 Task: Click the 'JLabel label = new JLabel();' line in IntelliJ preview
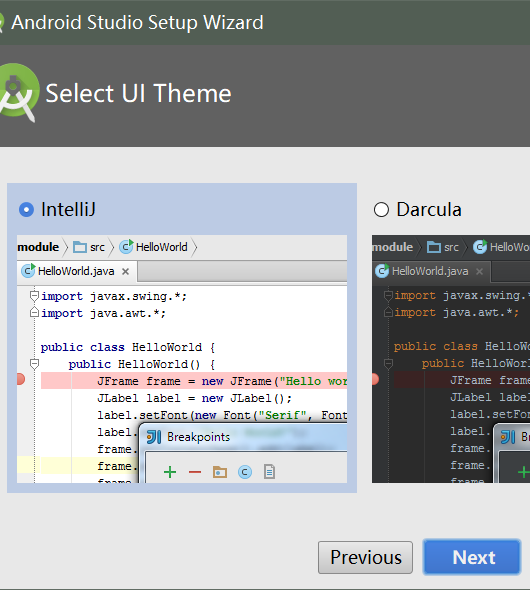click(x=194, y=398)
